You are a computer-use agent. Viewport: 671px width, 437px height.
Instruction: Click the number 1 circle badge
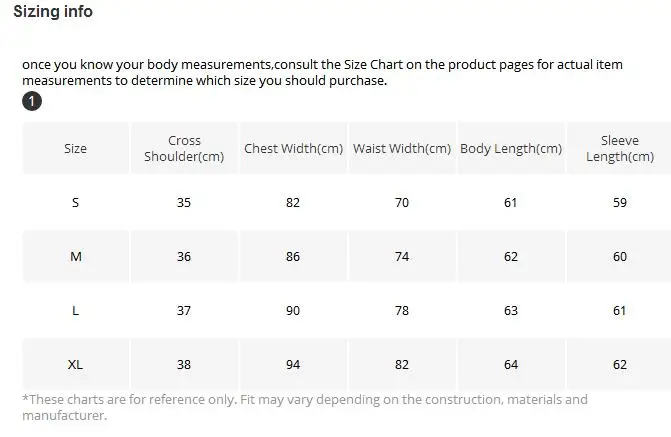point(32,101)
